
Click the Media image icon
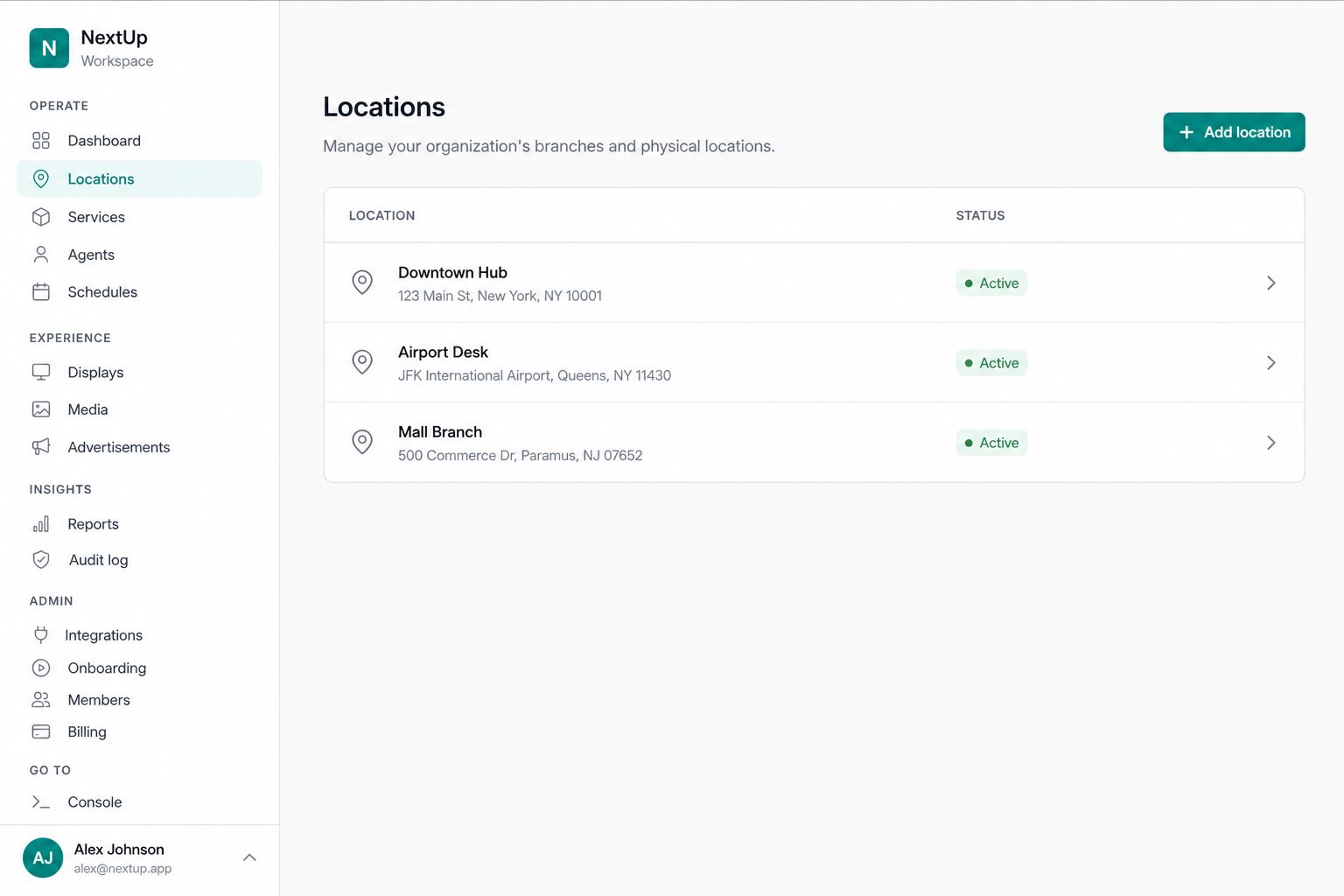tap(41, 409)
